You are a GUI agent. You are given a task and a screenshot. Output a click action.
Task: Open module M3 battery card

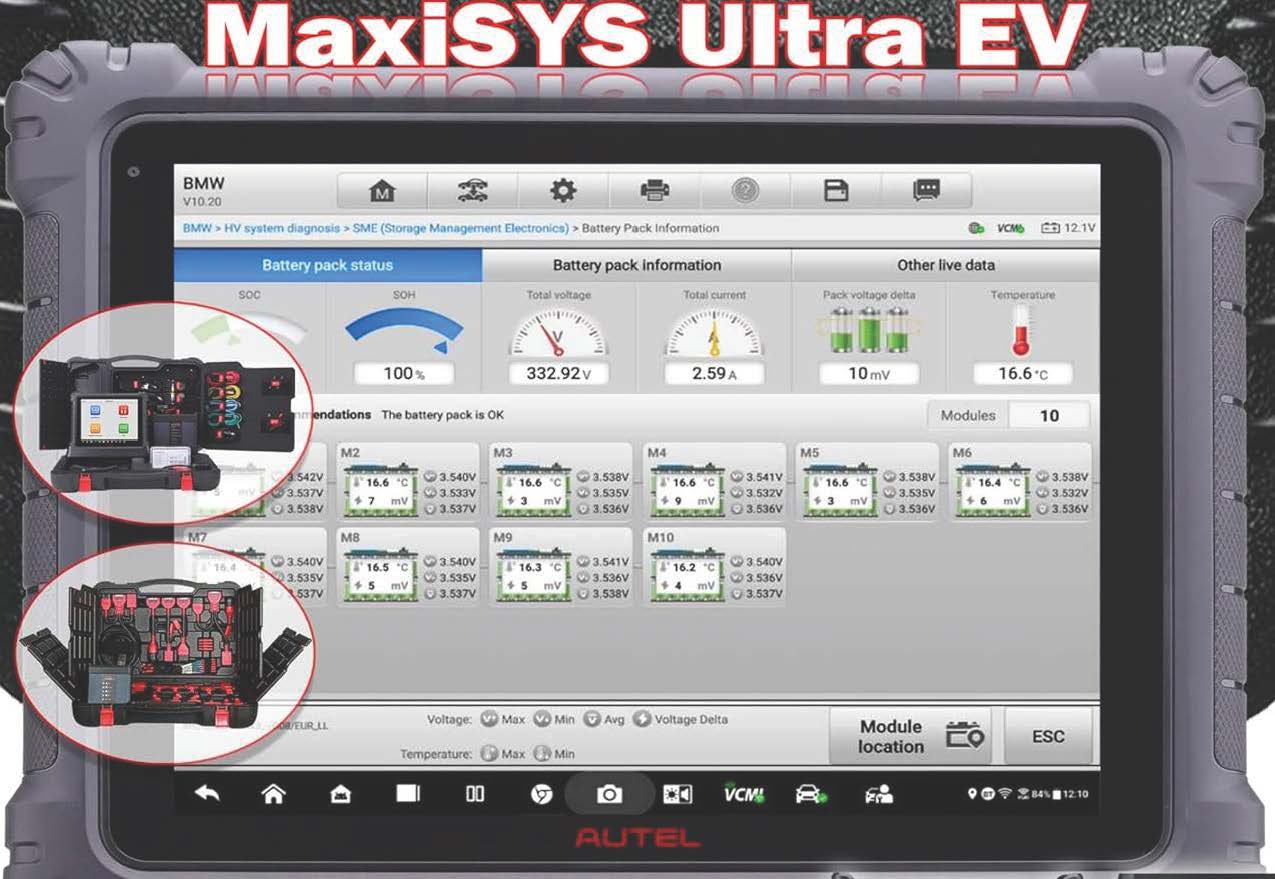coord(560,481)
